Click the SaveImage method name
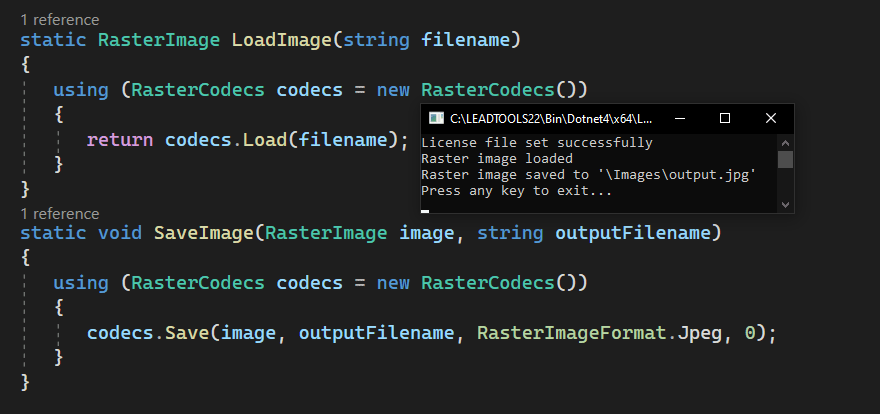Screen dimensions: 880x414 pos(203,233)
